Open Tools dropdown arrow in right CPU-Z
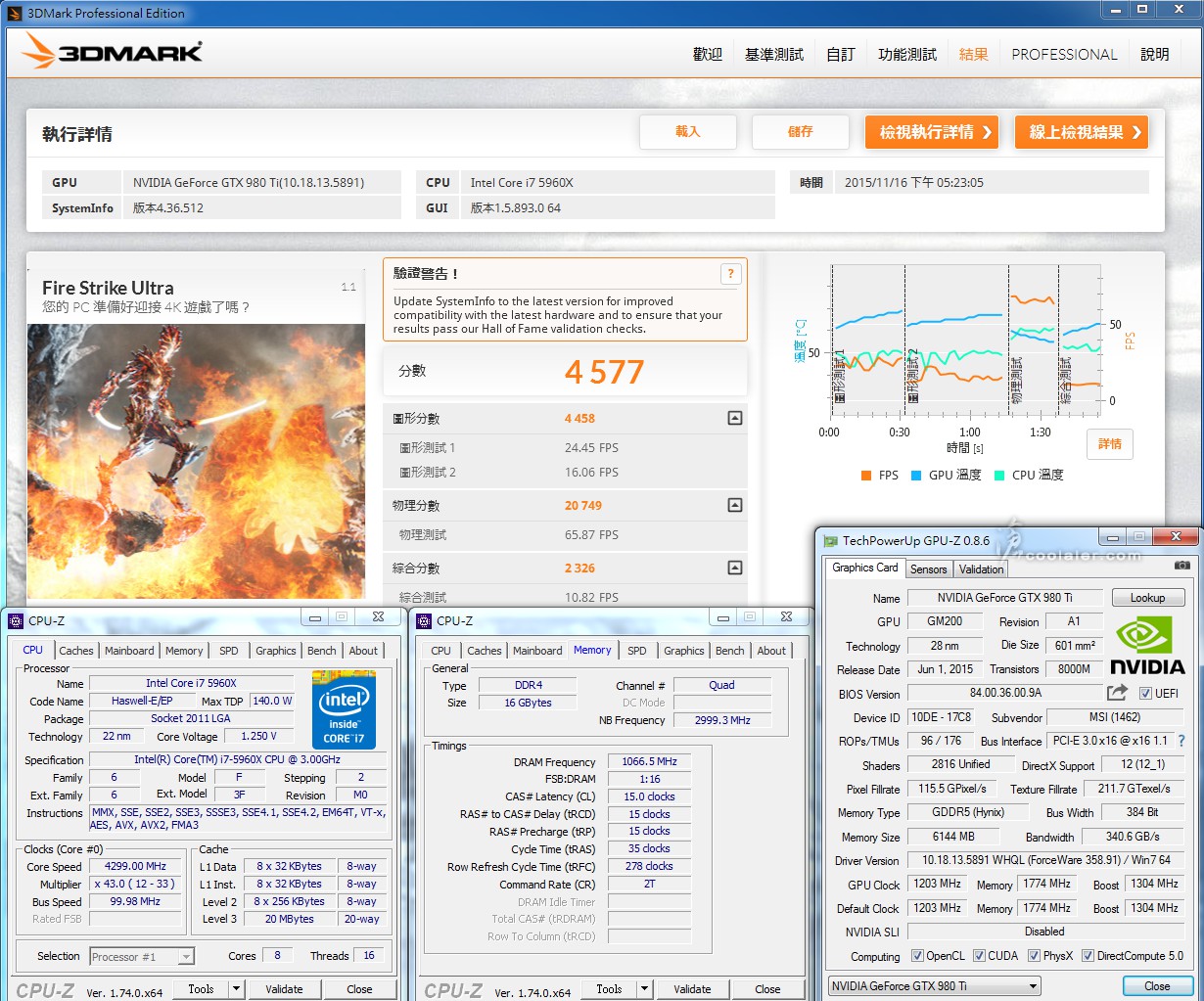 coord(644,989)
